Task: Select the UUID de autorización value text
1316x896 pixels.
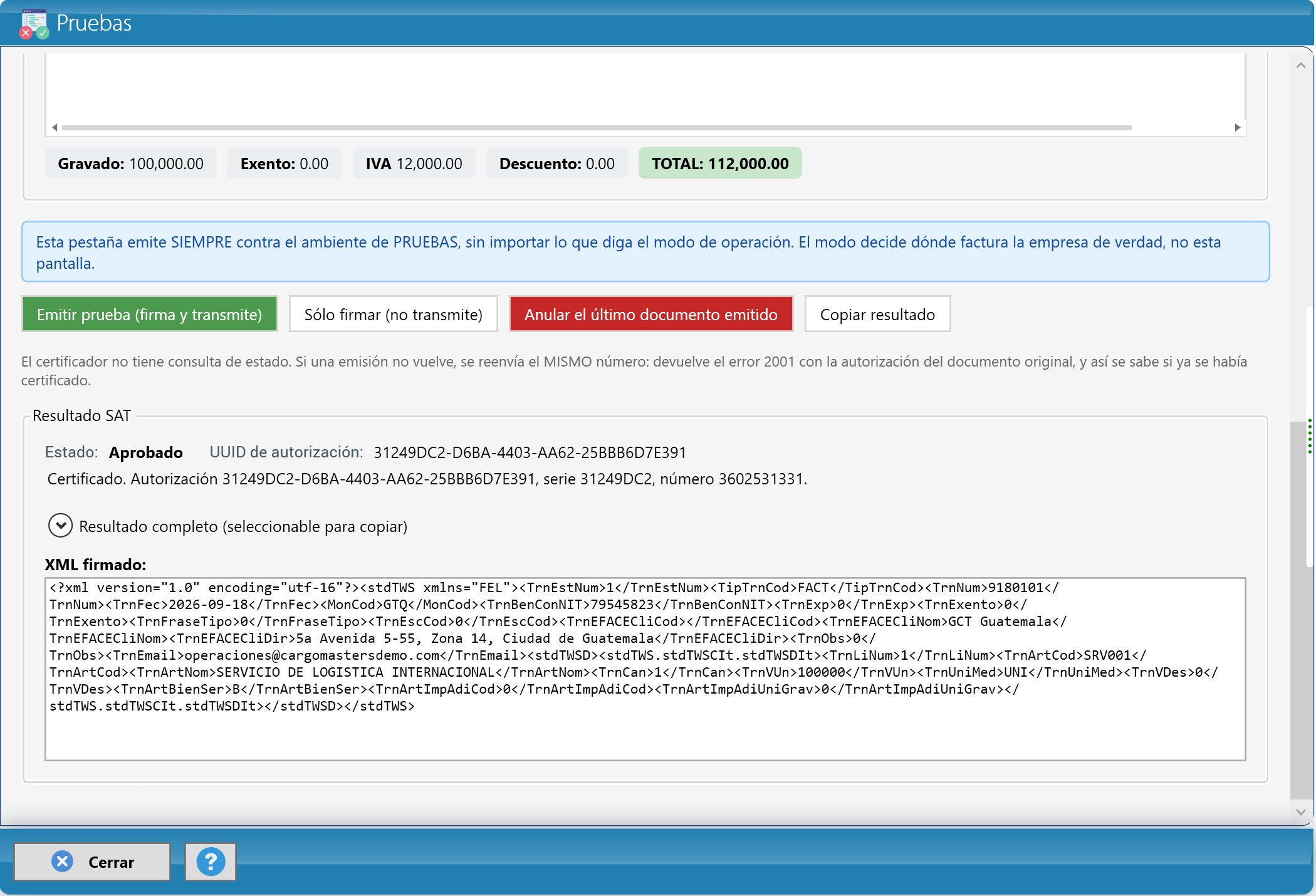Action: tap(530, 452)
